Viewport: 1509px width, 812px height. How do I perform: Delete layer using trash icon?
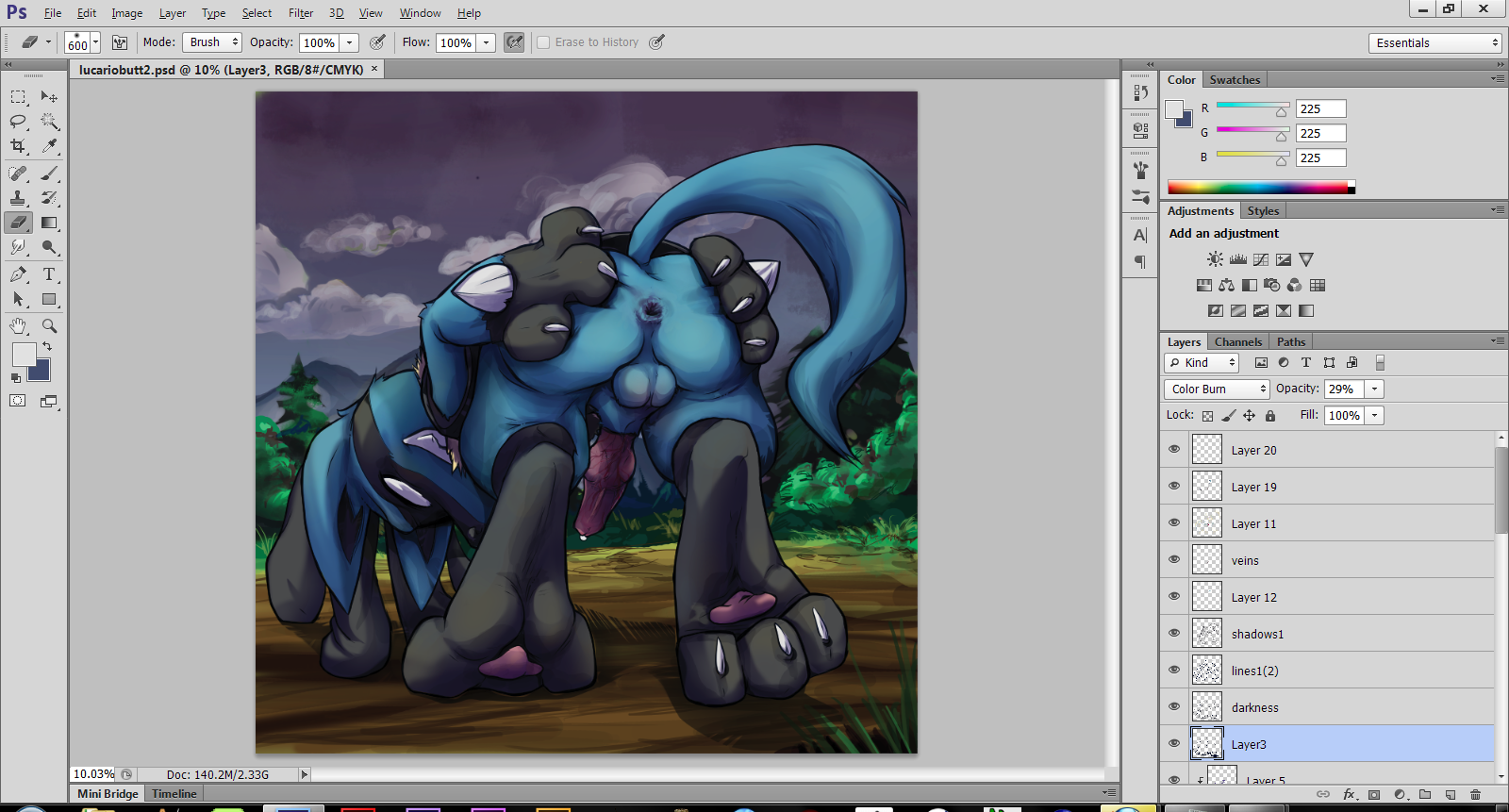point(1476,795)
